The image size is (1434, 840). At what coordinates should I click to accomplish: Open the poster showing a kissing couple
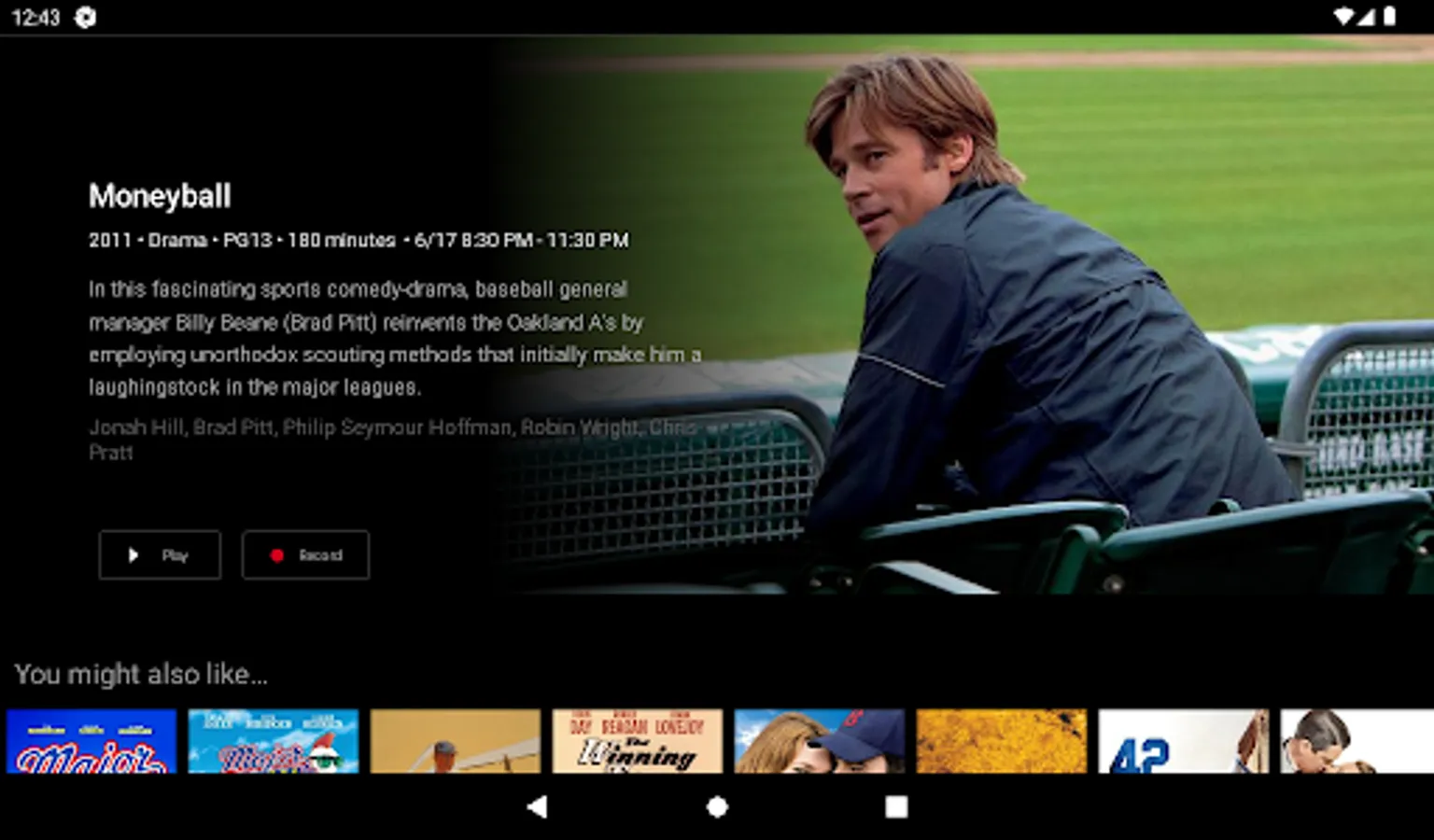click(x=1357, y=741)
